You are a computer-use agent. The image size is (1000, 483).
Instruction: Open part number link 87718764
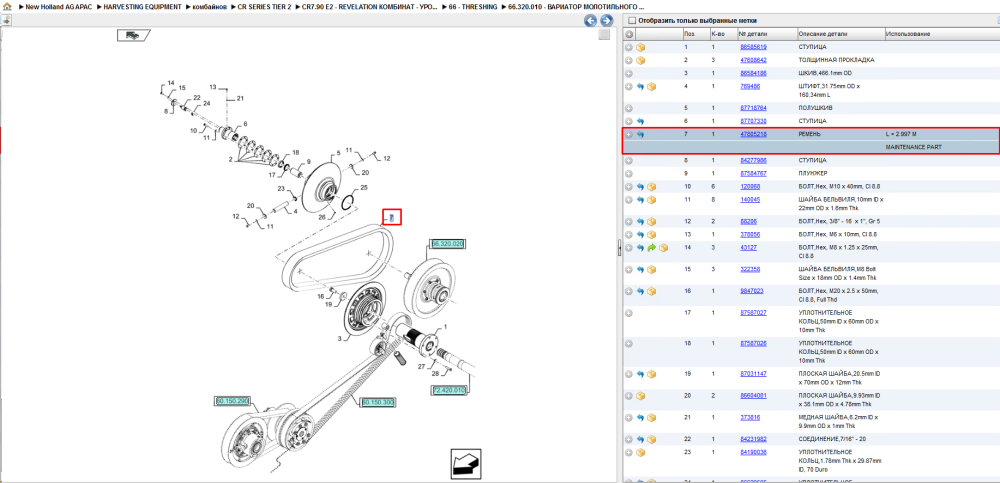click(753, 108)
